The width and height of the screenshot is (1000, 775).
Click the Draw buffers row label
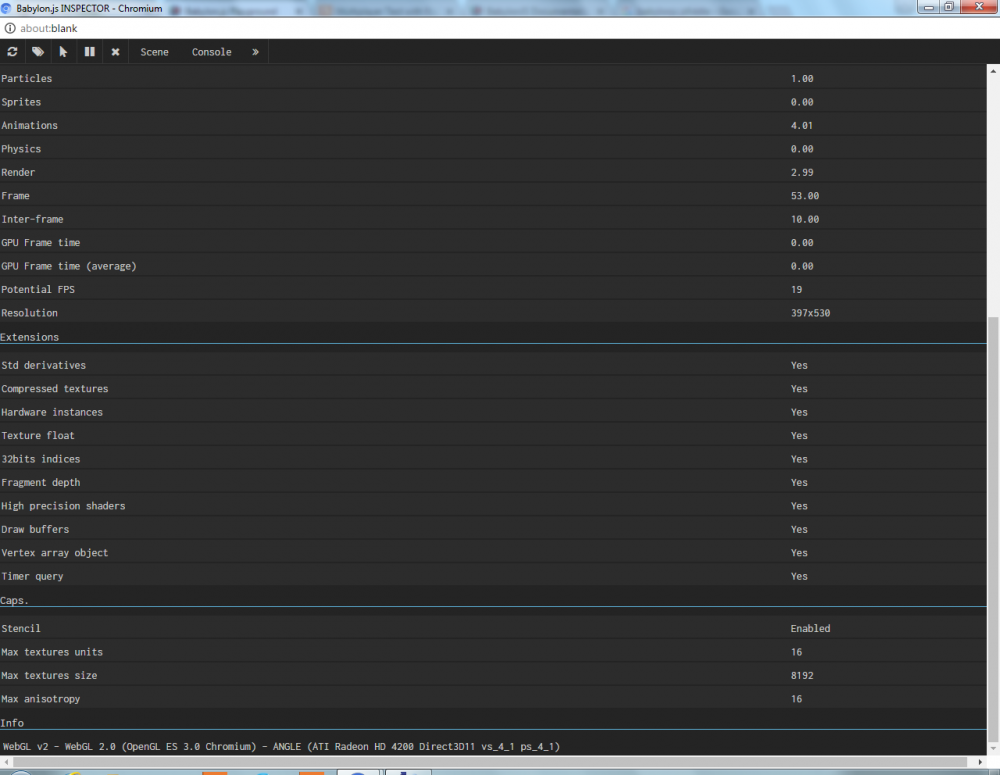(35, 529)
